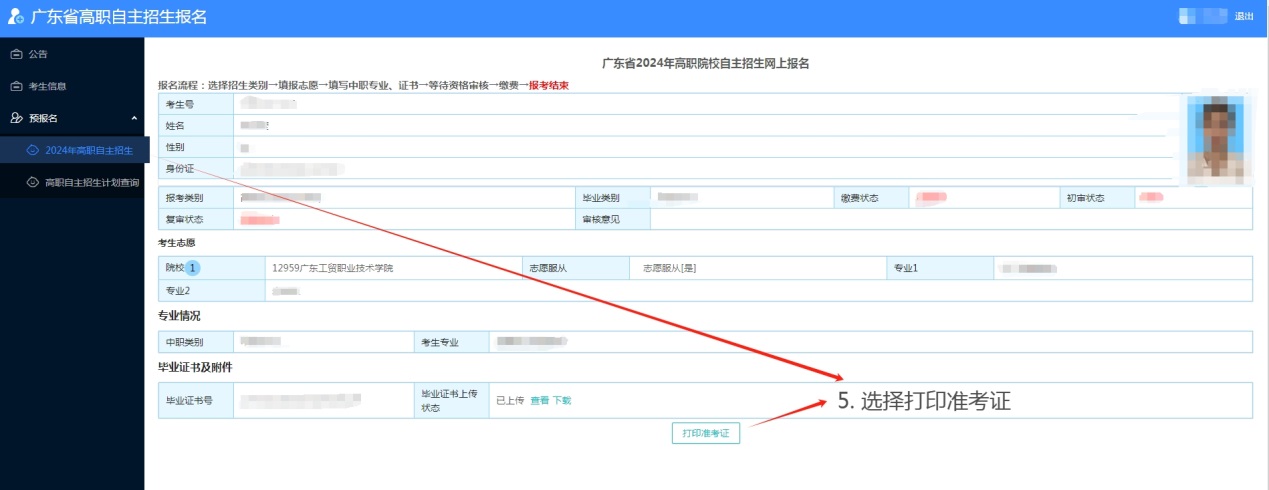1269x490 pixels.
Task: Click the blue number 1 badge beside 院校
Action: click(193, 268)
